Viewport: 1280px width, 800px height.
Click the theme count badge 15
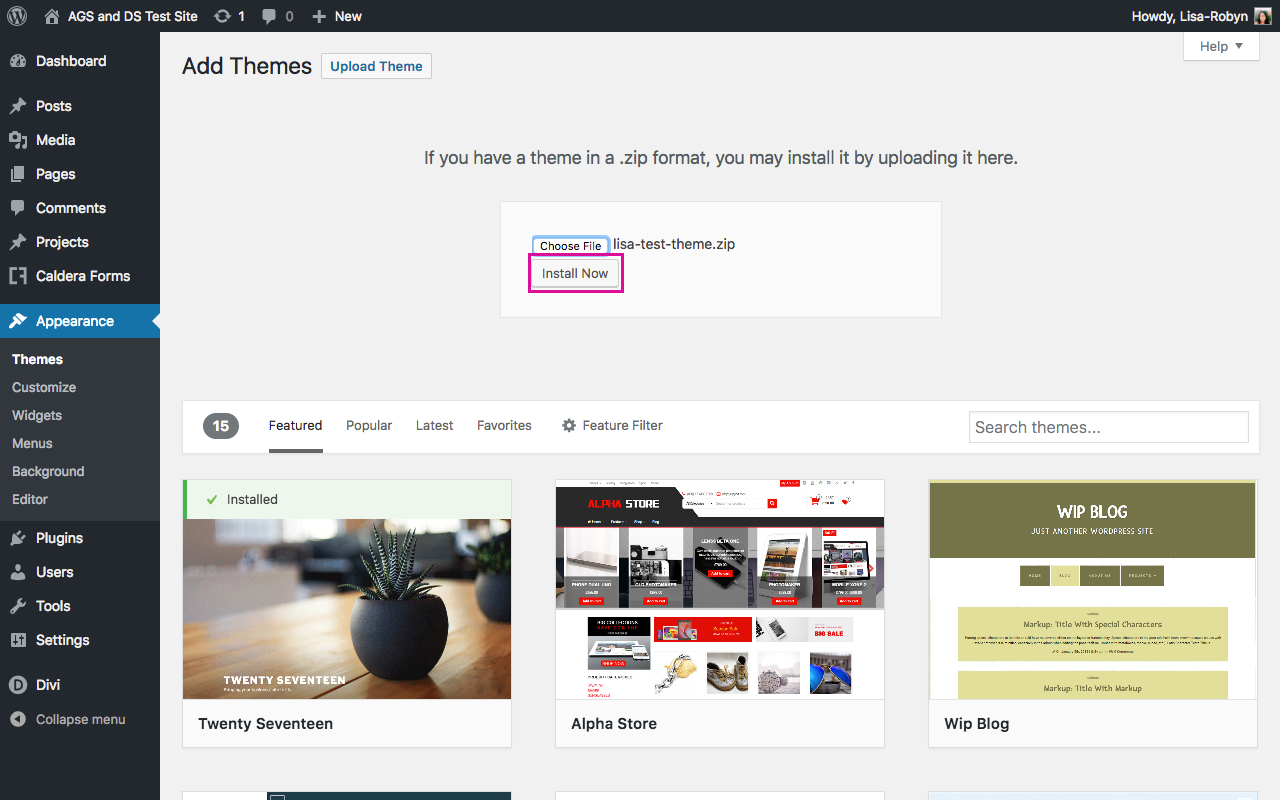[x=221, y=426]
